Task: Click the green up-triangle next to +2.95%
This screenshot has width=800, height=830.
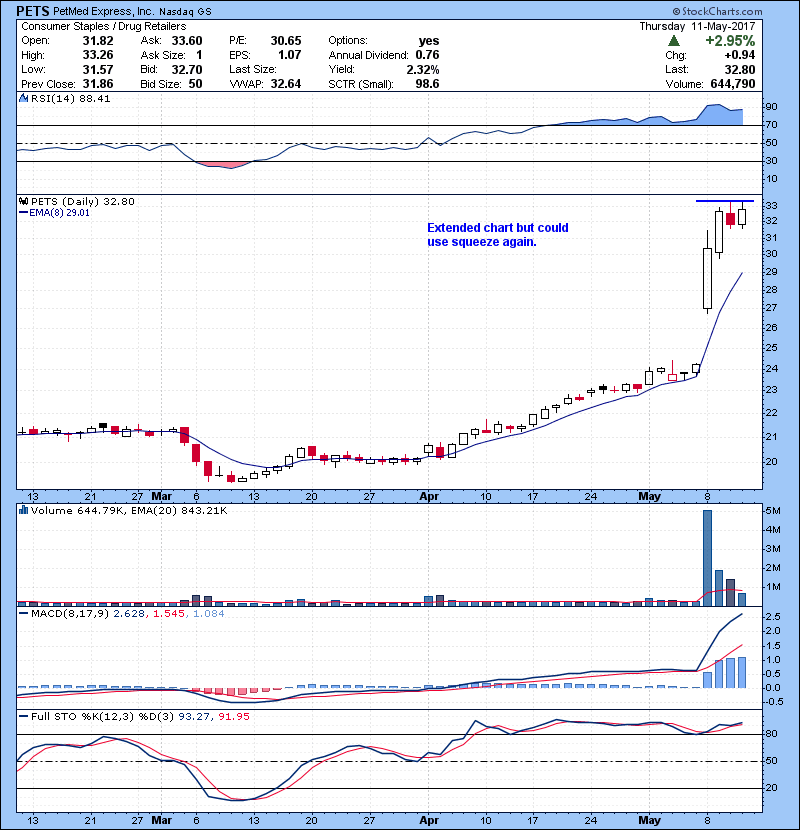Action: [673, 40]
